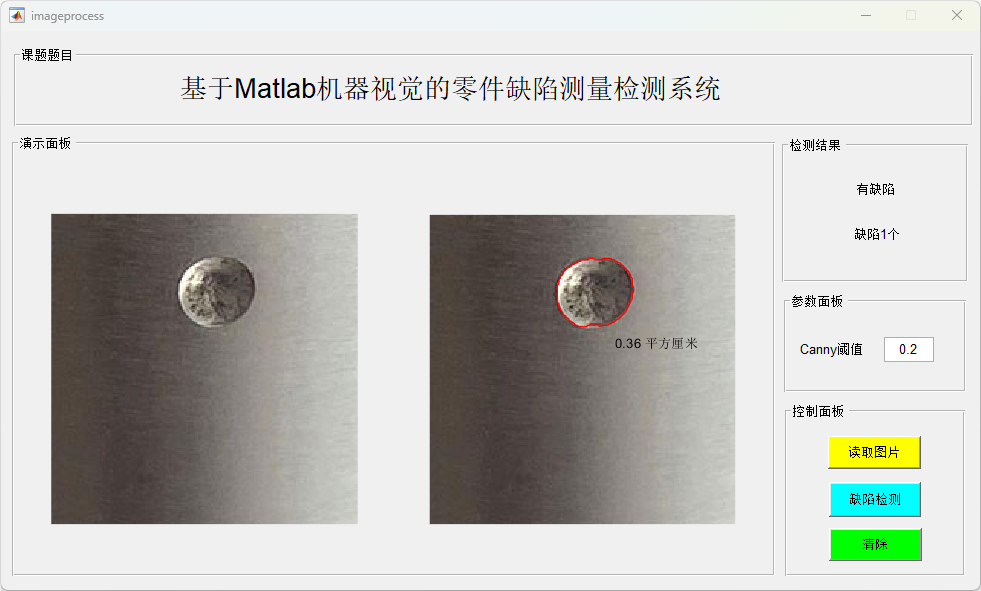Select the original part image on left
The width and height of the screenshot is (981, 591).
click(204, 369)
